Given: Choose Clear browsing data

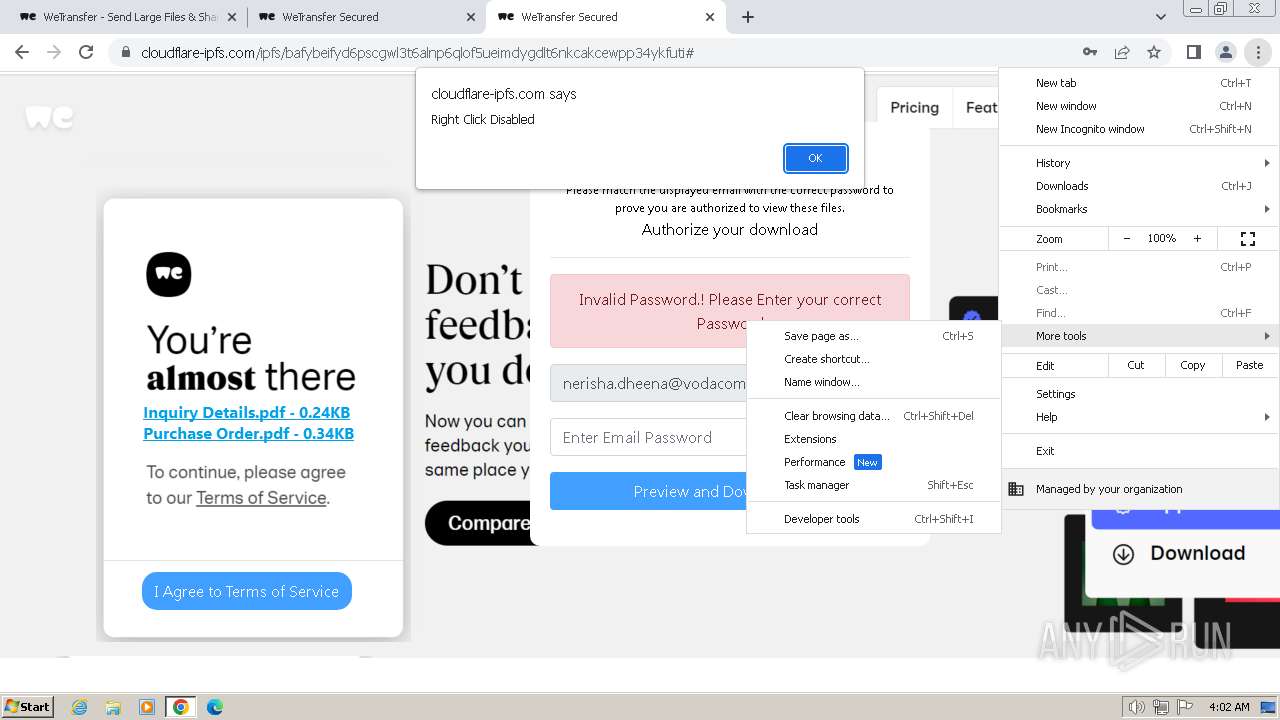Looking at the screenshot, I should [x=874, y=416].
